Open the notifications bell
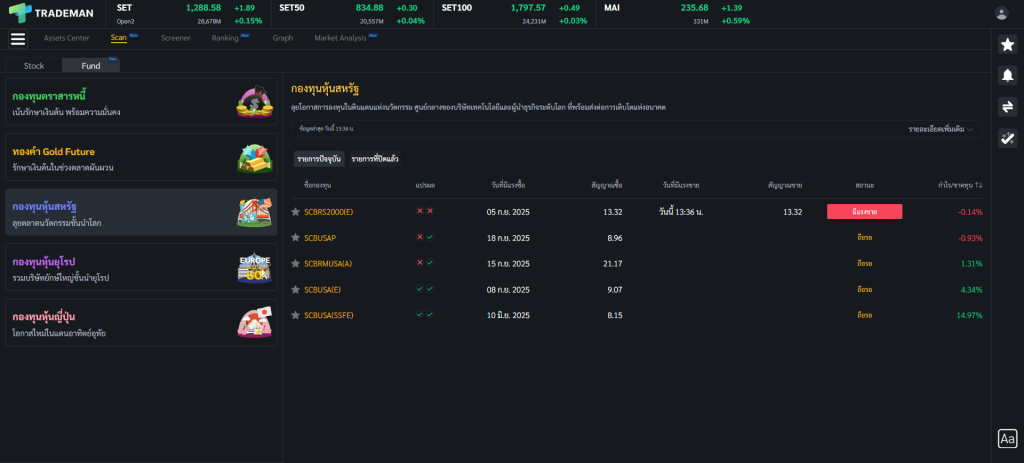Image resolution: width=1024 pixels, height=463 pixels. tap(1007, 75)
